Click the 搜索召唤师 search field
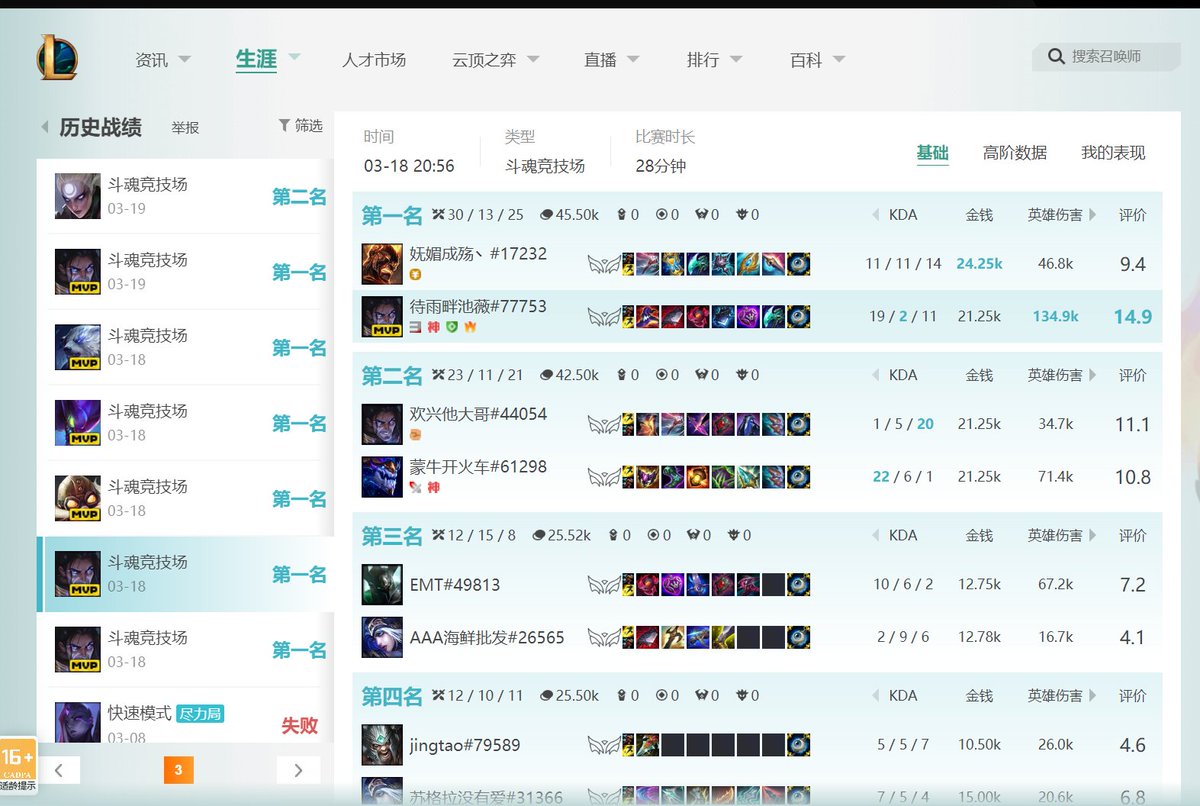Viewport: 1200px width, 806px height. pos(1106,57)
